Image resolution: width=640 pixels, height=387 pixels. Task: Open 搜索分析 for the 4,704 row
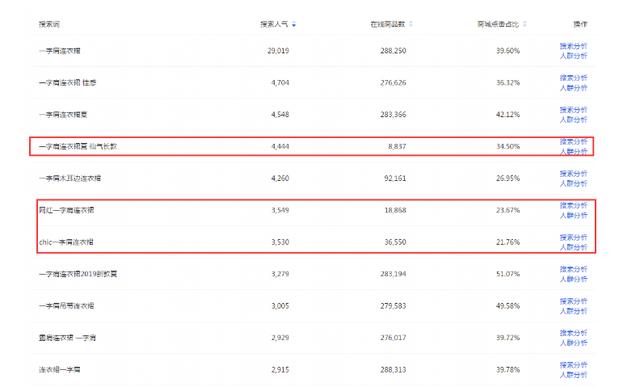click(573, 78)
